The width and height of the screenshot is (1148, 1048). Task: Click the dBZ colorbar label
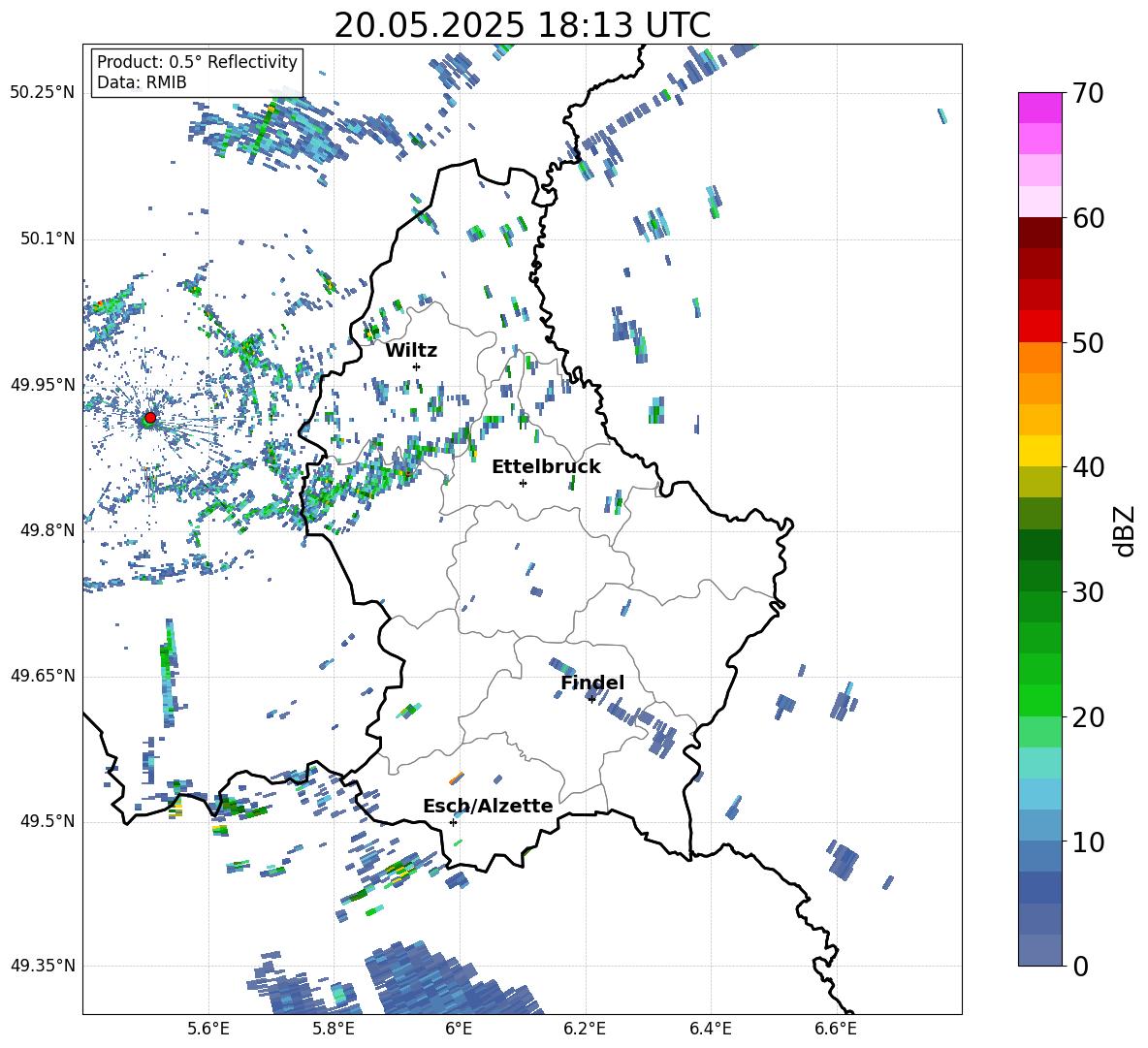pyautogui.click(x=1126, y=530)
